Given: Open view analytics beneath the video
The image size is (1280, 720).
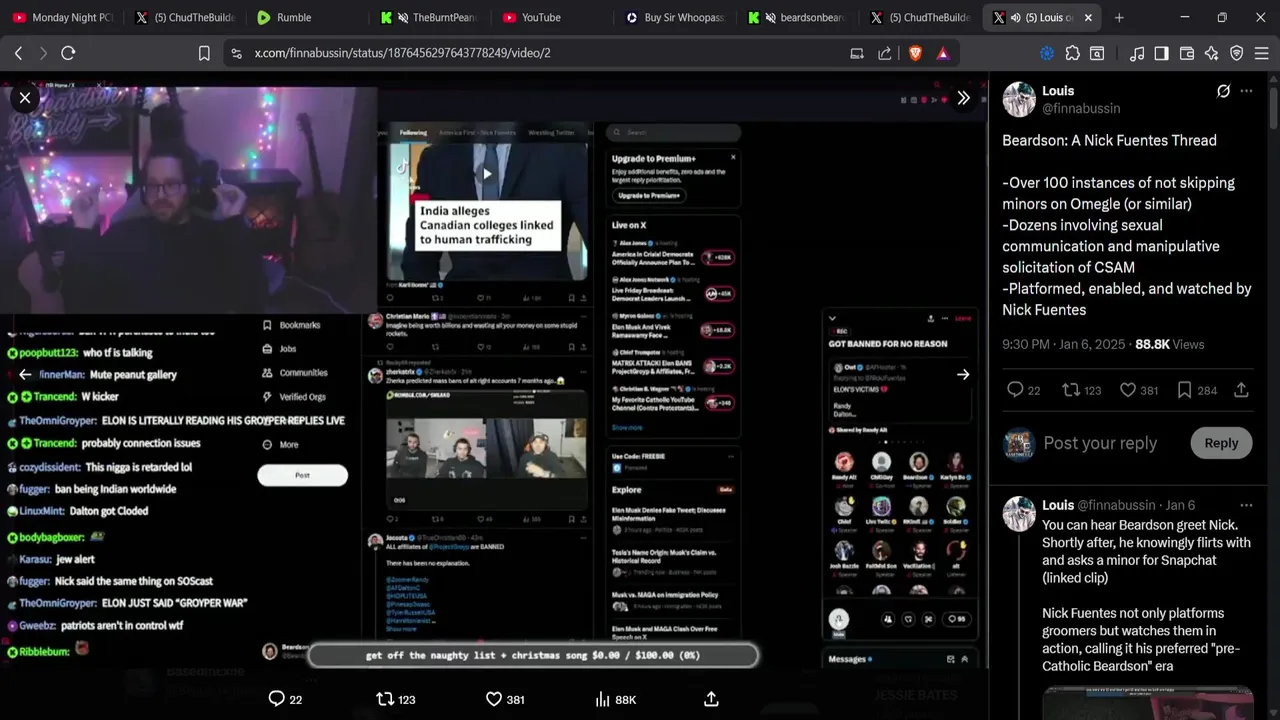Looking at the screenshot, I should point(602,699).
